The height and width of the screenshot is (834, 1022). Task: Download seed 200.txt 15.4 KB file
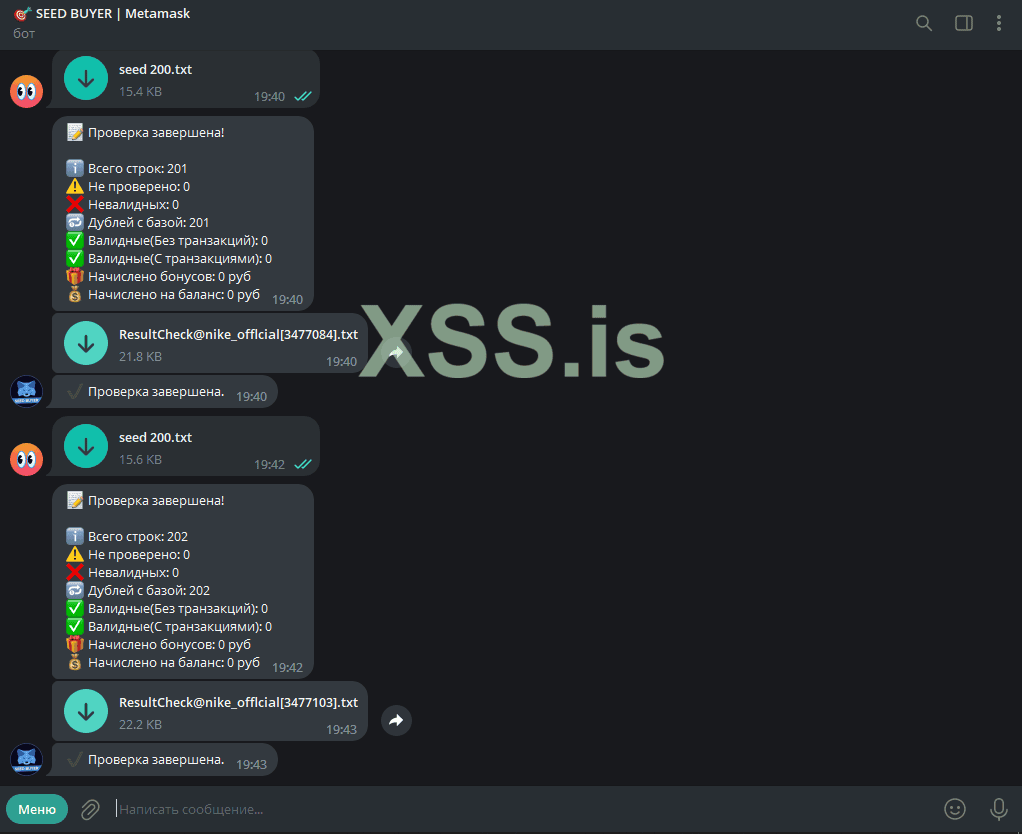point(86,78)
